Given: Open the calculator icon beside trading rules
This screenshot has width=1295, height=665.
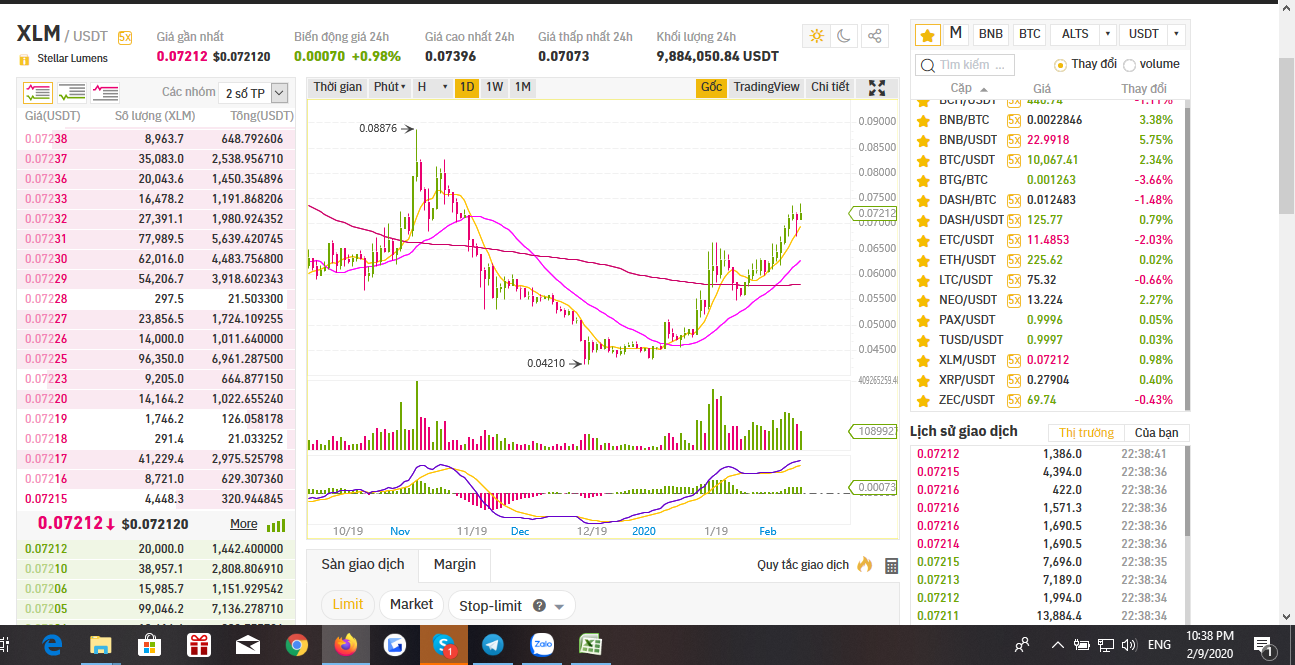Looking at the screenshot, I should 891,565.
